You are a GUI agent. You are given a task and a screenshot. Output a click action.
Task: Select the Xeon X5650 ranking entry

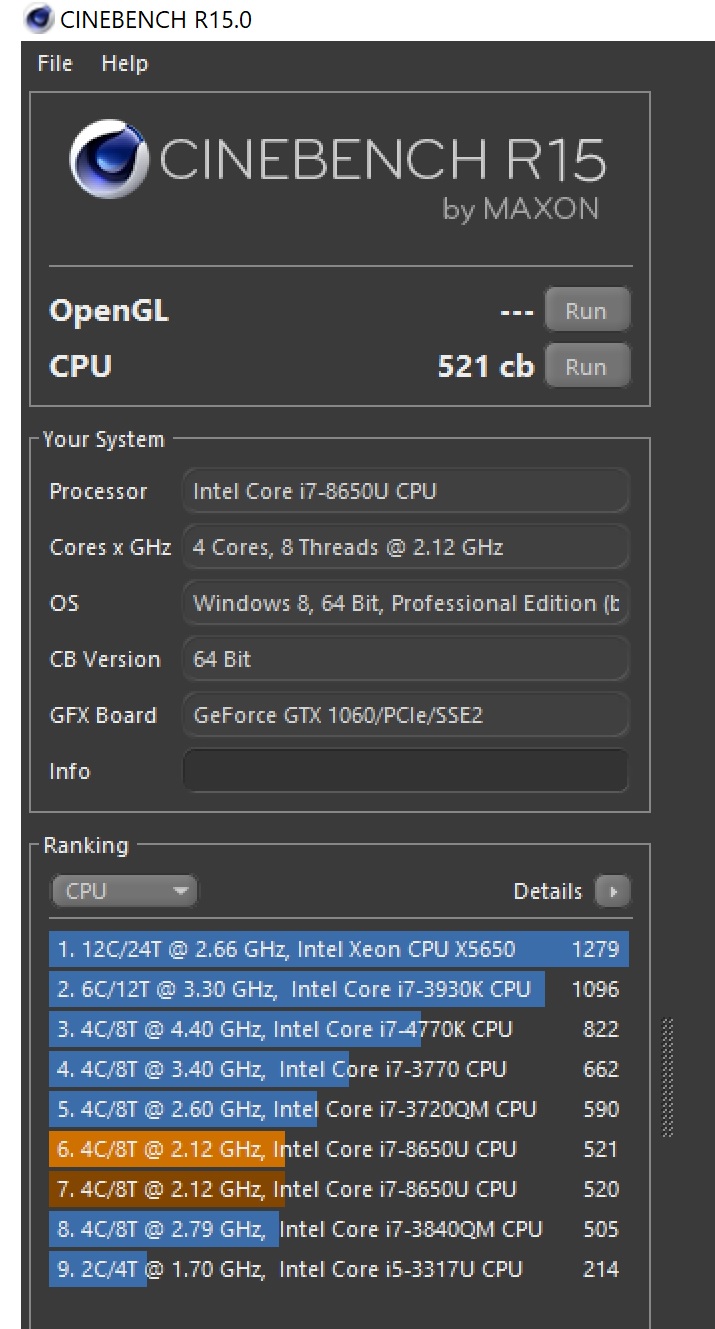339,949
